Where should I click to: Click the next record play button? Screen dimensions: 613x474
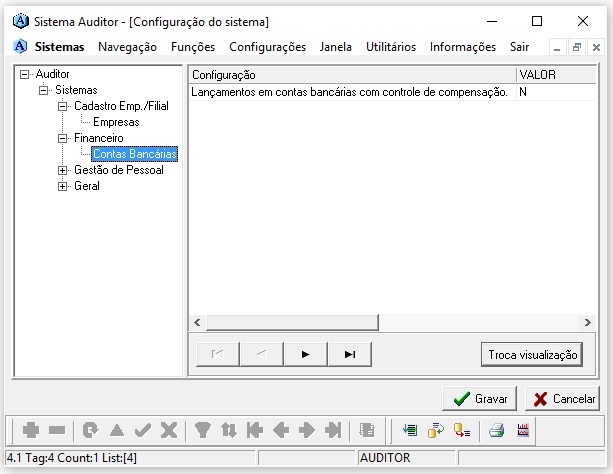pyautogui.click(x=305, y=354)
